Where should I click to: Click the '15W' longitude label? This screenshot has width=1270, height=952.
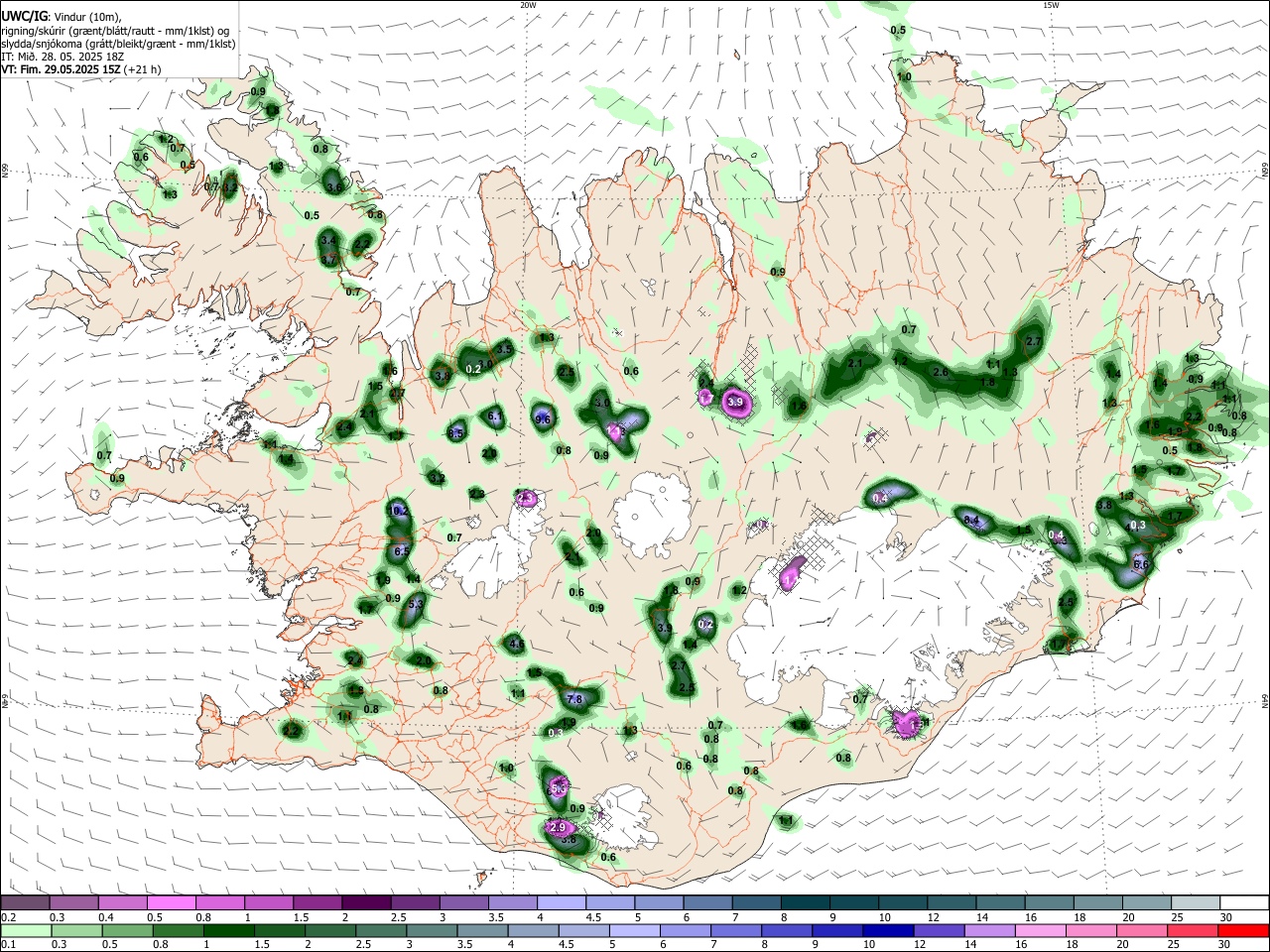1050,5
